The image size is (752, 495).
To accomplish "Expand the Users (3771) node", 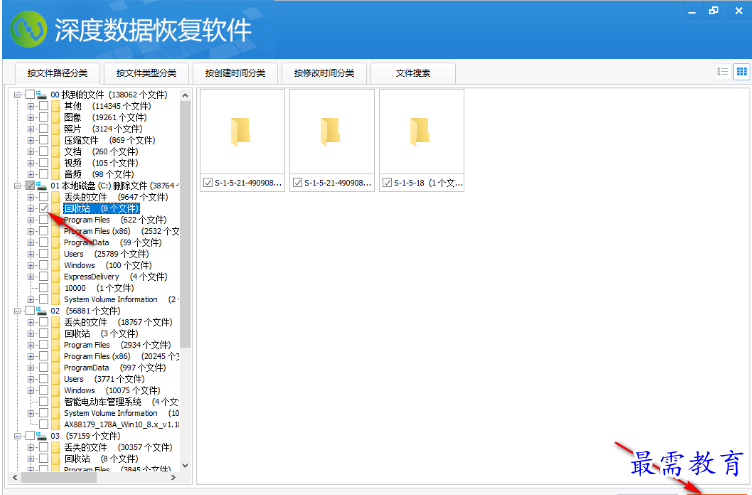I will tap(31, 379).
